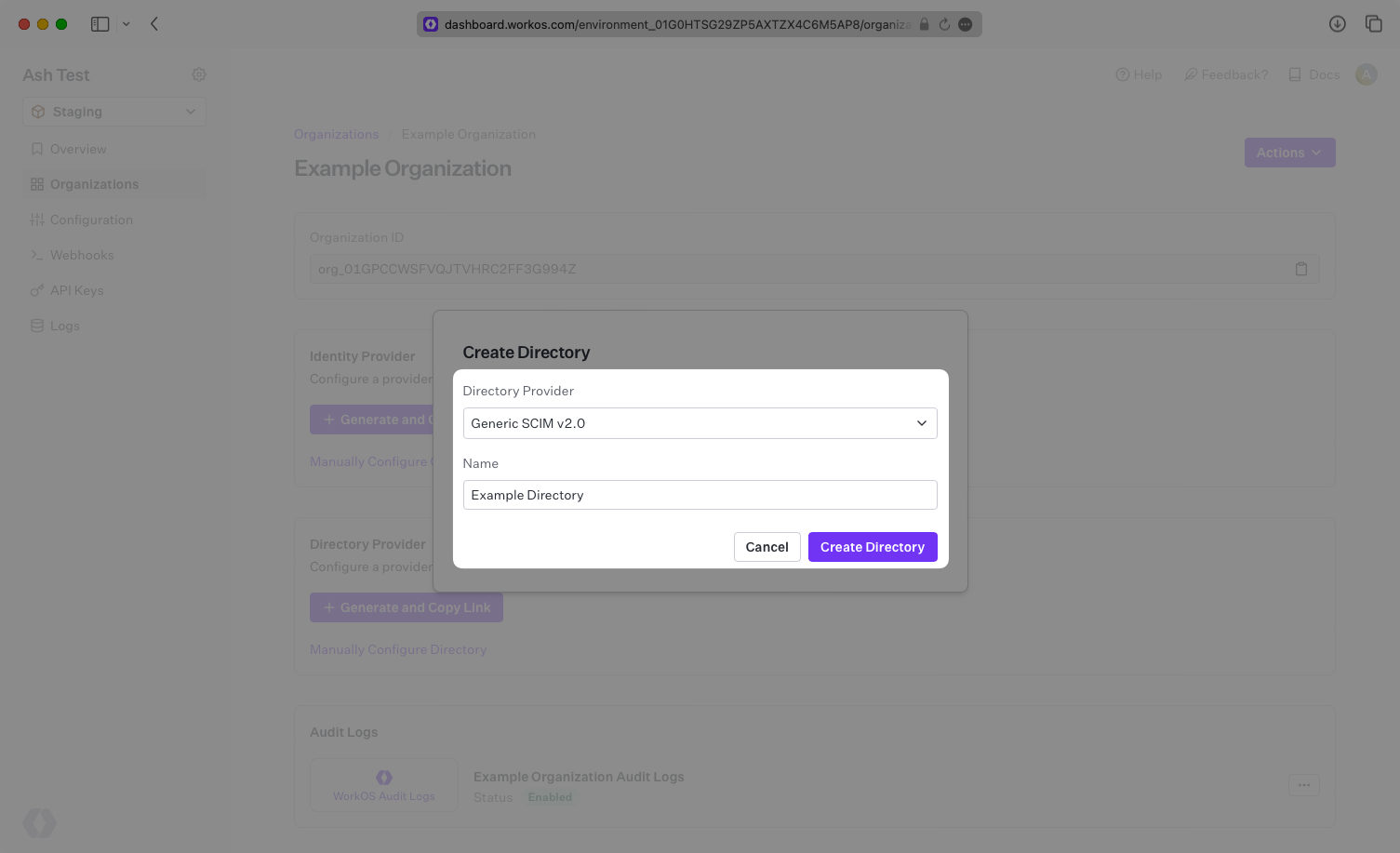Open the Actions dropdown button

pos(1289,153)
